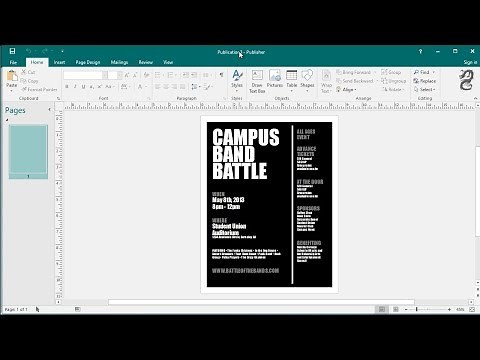Click the Cut button

coord(28,72)
